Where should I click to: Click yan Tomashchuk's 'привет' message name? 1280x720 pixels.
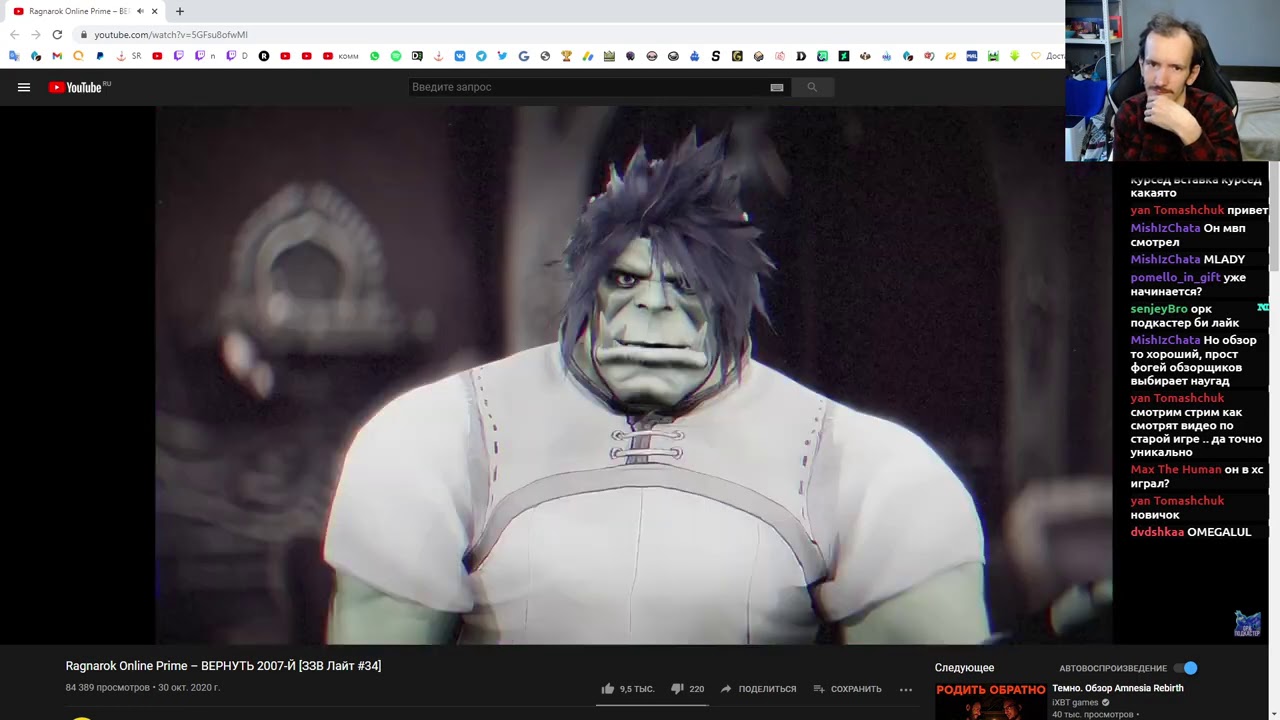(x=1177, y=211)
